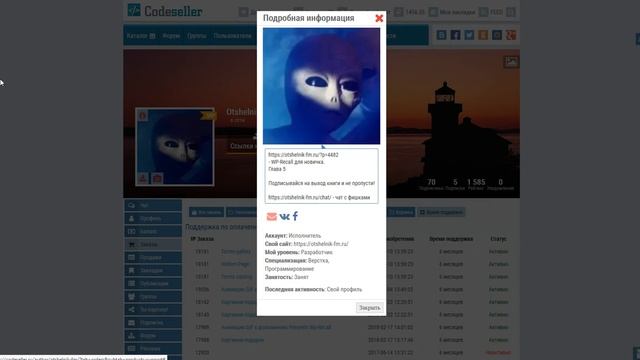
Task: Open the Пользователи menu item
Action: point(232,36)
